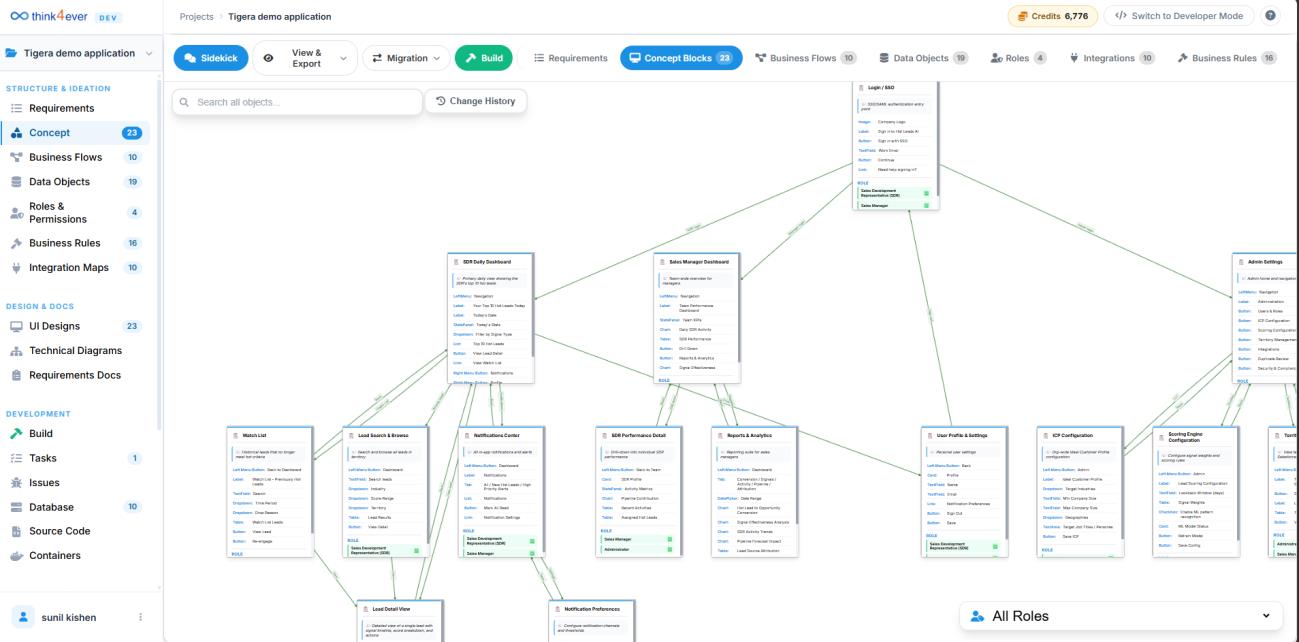This screenshot has width=1299, height=642.
Task: Open Tasks in sidebar
Action: pyautogui.click(x=77, y=458)
